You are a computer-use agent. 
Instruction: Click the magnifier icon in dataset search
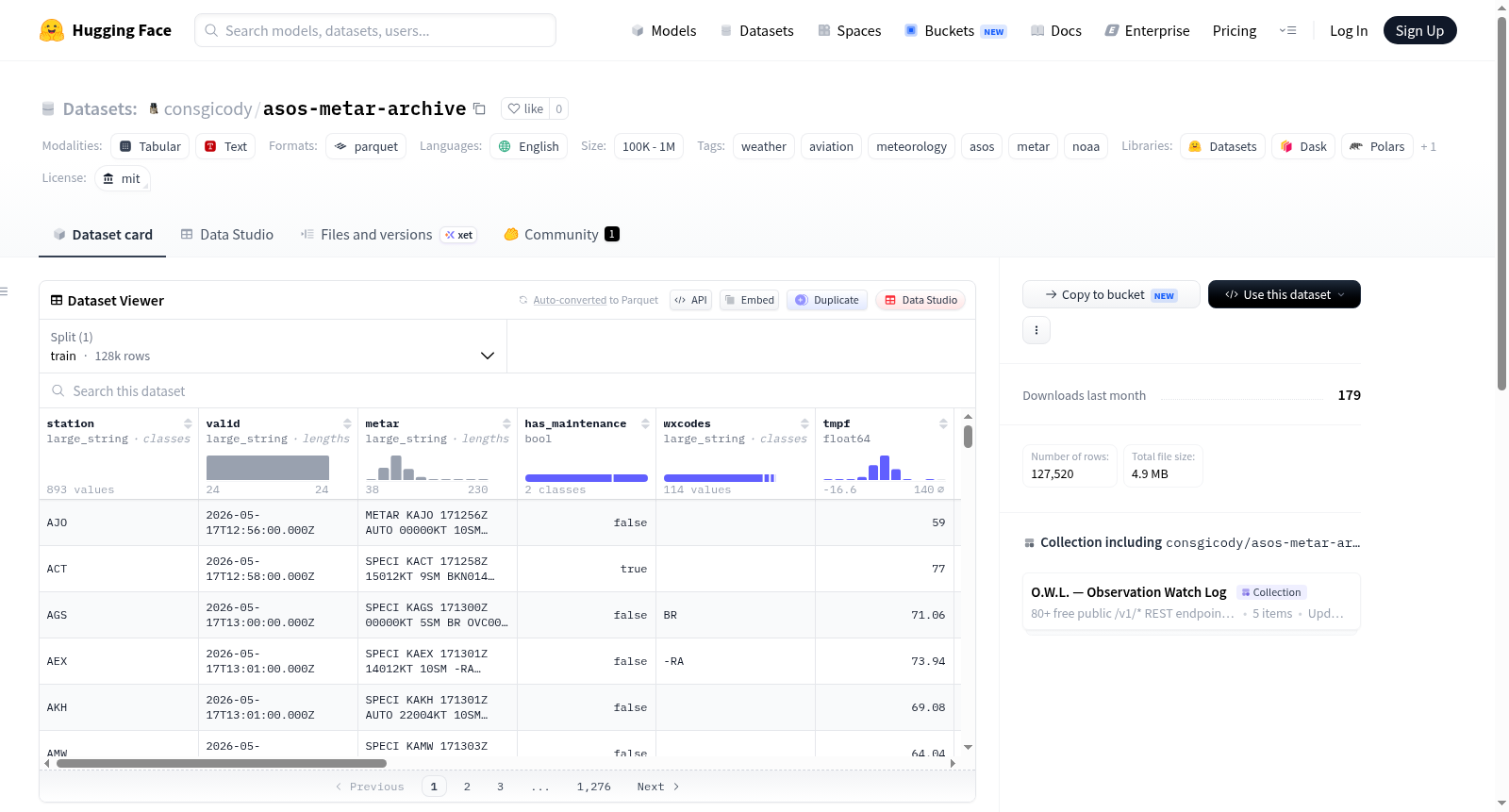[x=58, y=390]
